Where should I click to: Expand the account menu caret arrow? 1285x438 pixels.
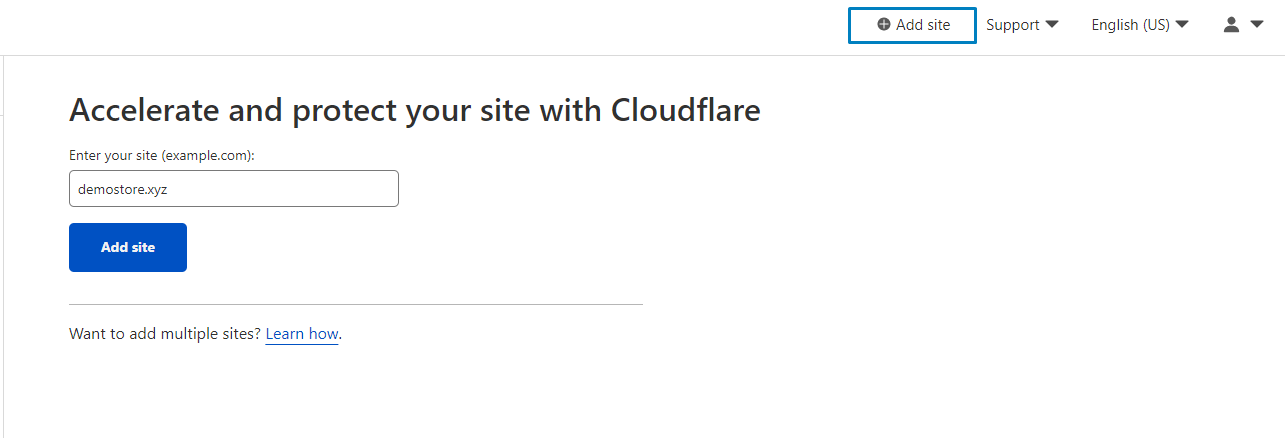1257,25
